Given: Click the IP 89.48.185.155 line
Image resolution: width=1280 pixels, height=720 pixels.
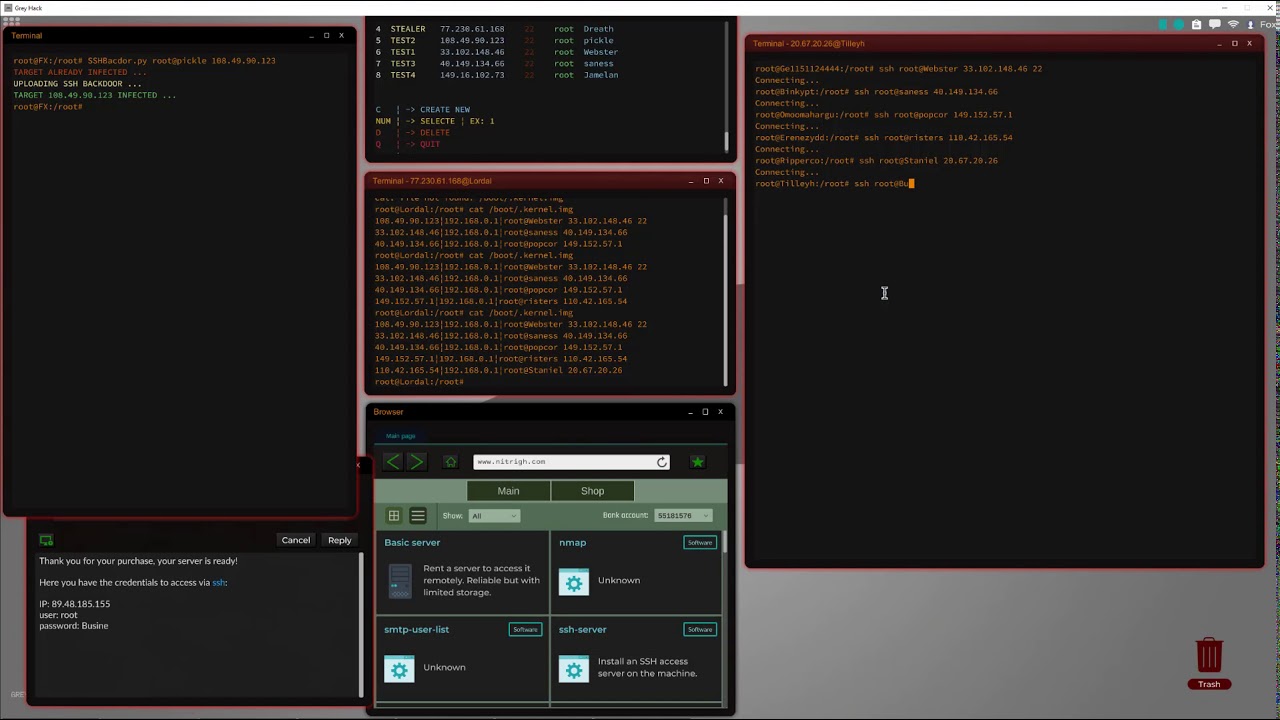Looking at the screenshot, I should tap(75, 604).
